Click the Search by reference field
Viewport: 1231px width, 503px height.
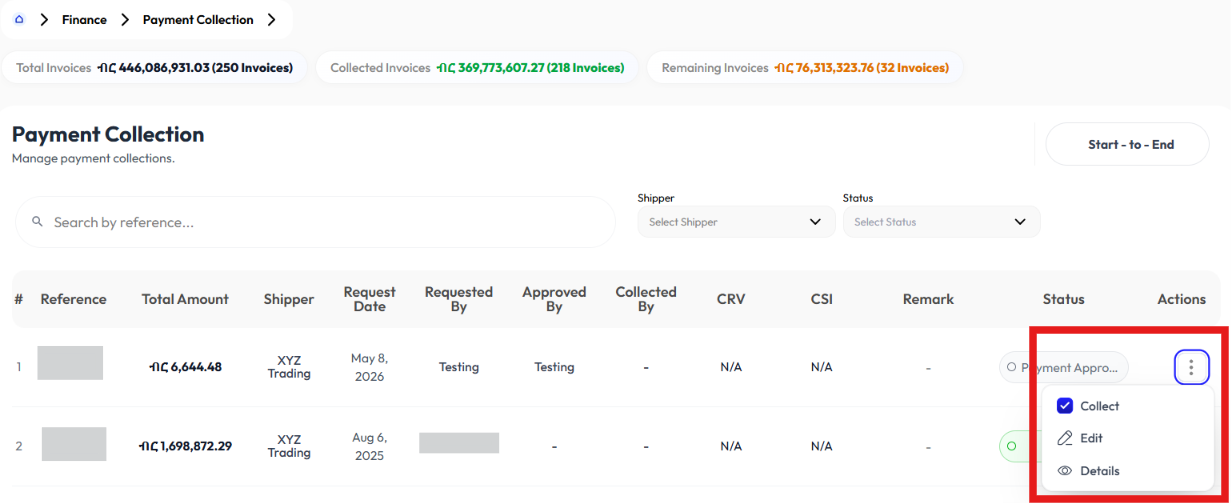coord(315,222)
